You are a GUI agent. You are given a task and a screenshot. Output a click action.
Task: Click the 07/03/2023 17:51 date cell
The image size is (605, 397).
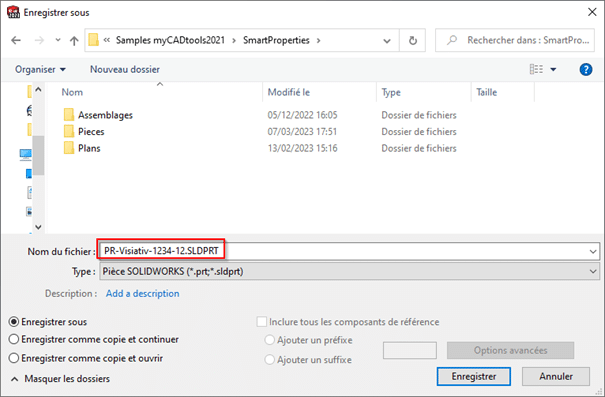pyautogui.click(x=302, y=132)
